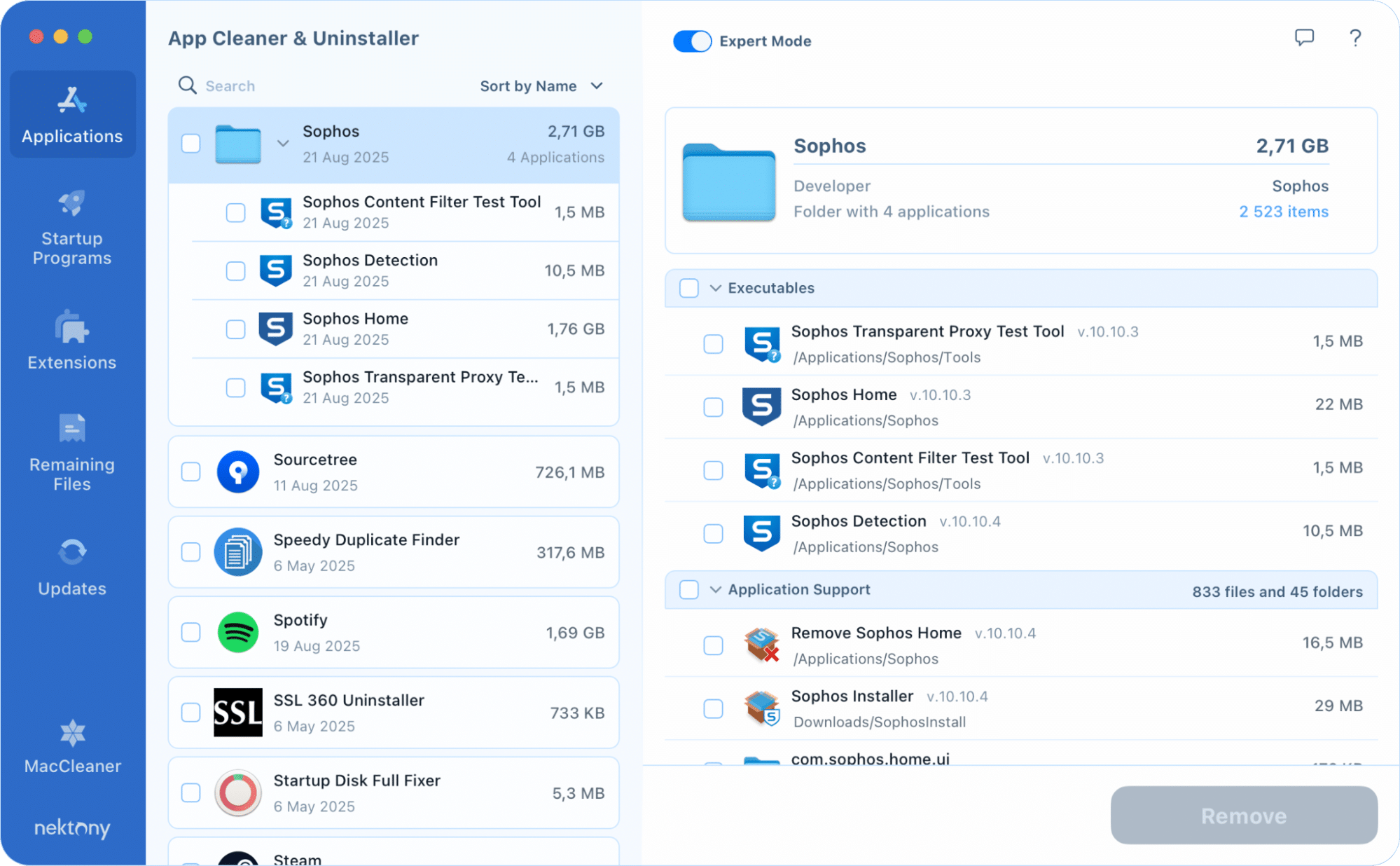1400x866 pixels.
Task: Select the Sophos Home executable checkbox
Action: pyautogui.click(x=713, y=407)
